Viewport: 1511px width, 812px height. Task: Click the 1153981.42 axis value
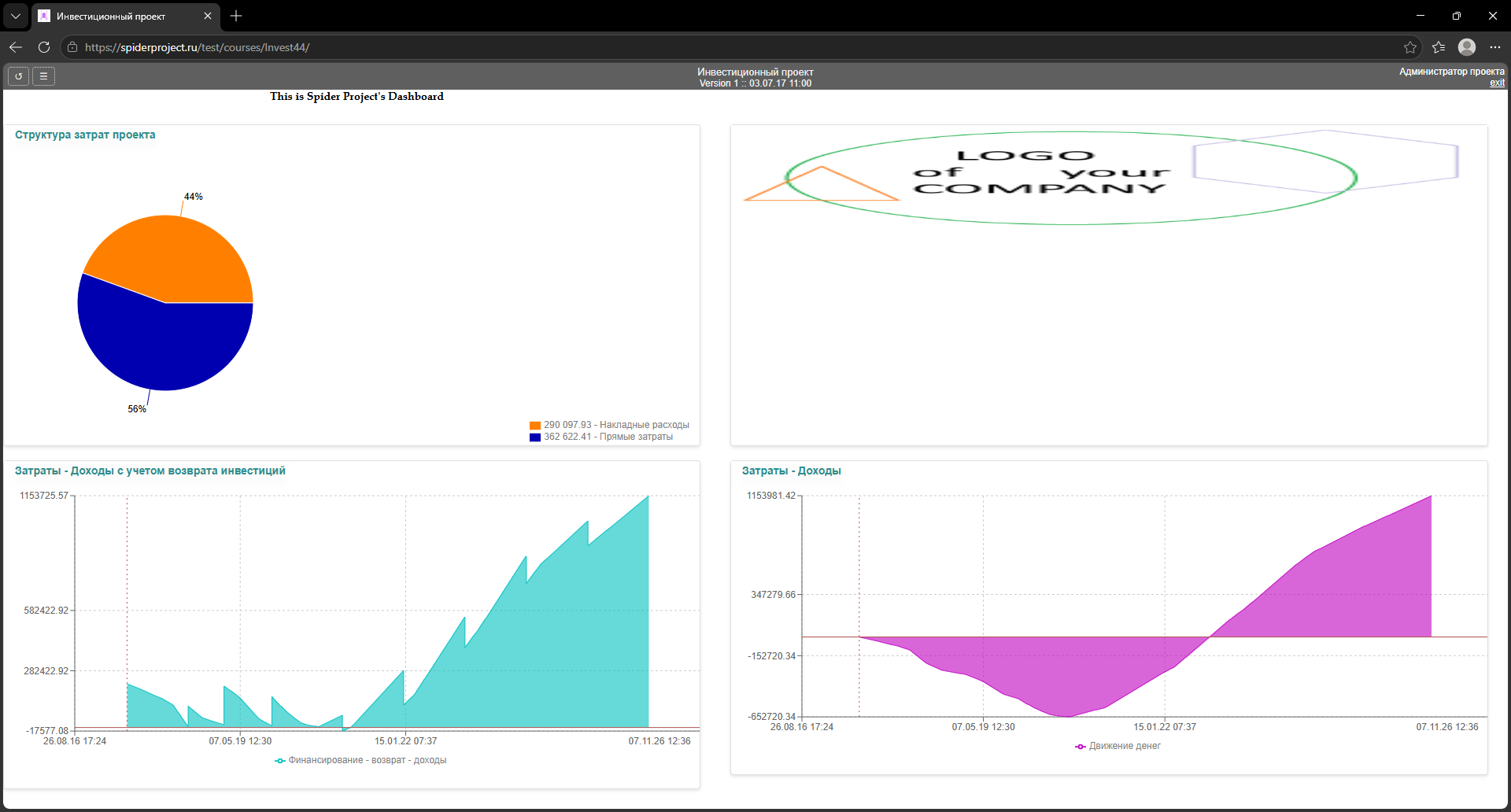771,496
